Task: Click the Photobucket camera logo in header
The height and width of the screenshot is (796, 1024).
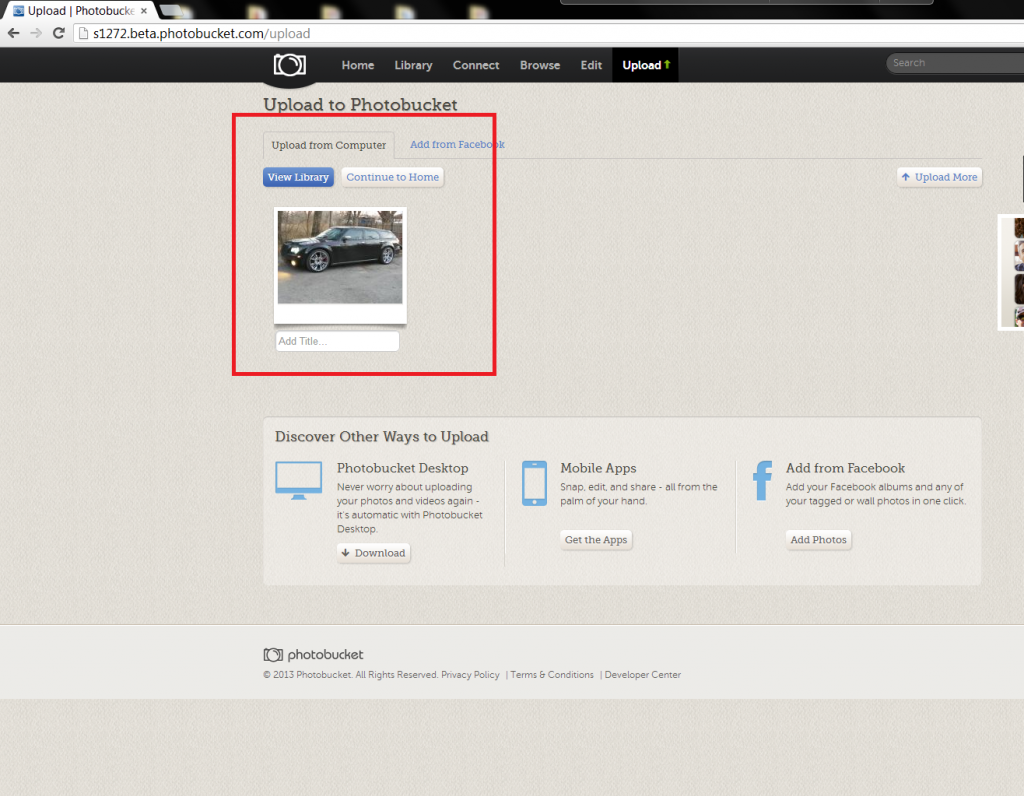Action: [x=290, y=65]
